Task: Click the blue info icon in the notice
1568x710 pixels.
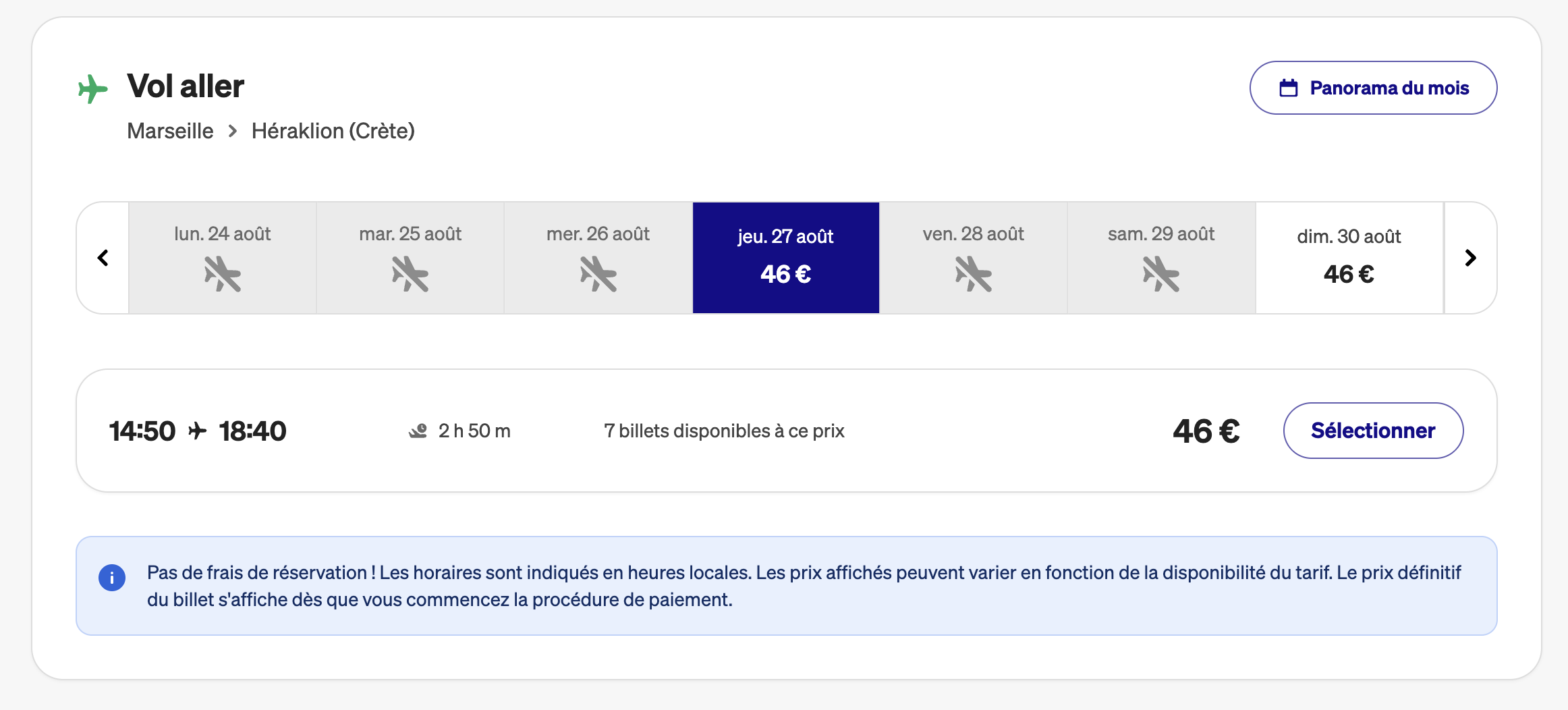Action: point(112,578)
